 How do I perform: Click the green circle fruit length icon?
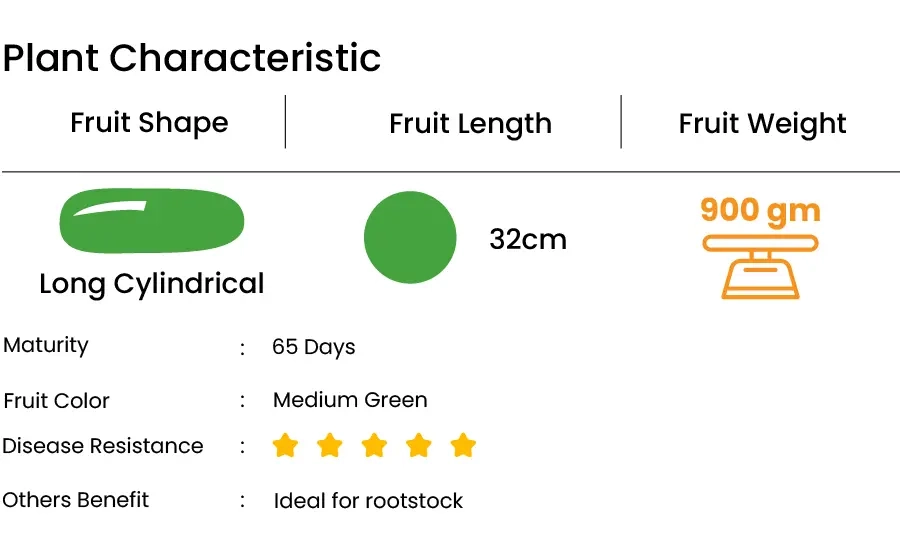[x=410, y=237]
